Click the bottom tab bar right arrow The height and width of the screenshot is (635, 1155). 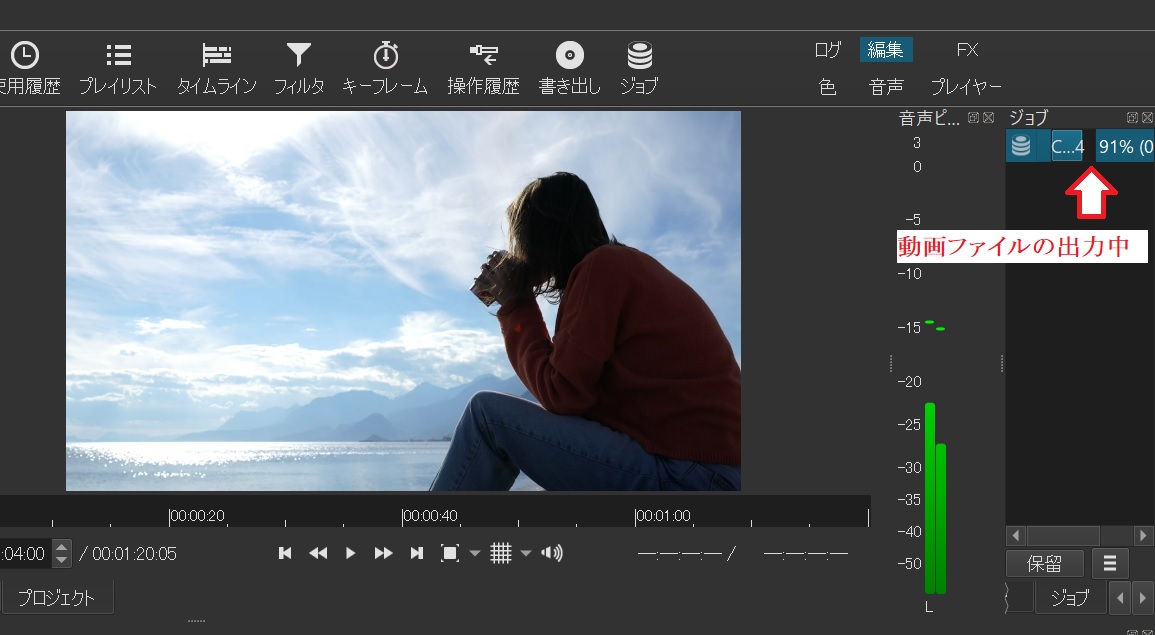coord(1143,597)
